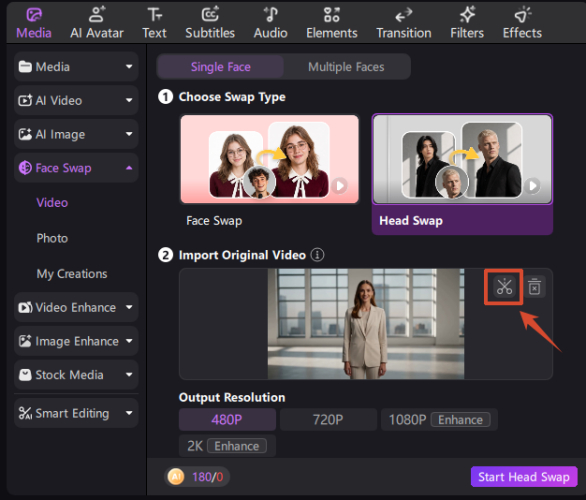586x500 pixels.
Task: Open the Media tab in top toolbar
Action: click(34, 23)
